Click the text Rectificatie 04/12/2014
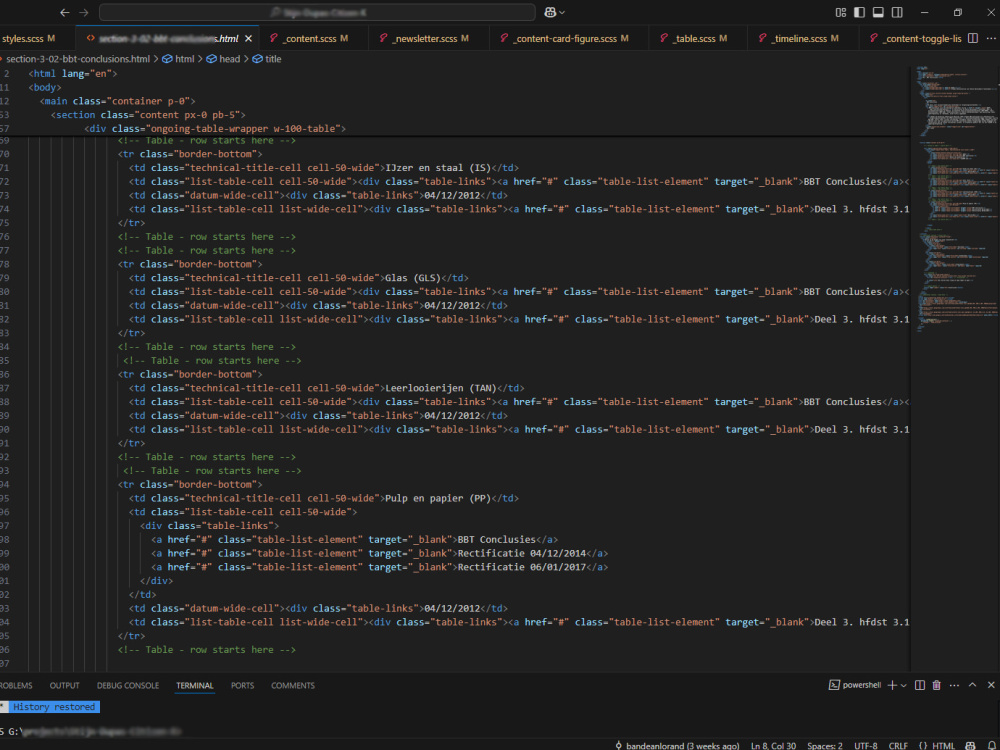This screenshot has height=750, width=1000. coord(522,553)
